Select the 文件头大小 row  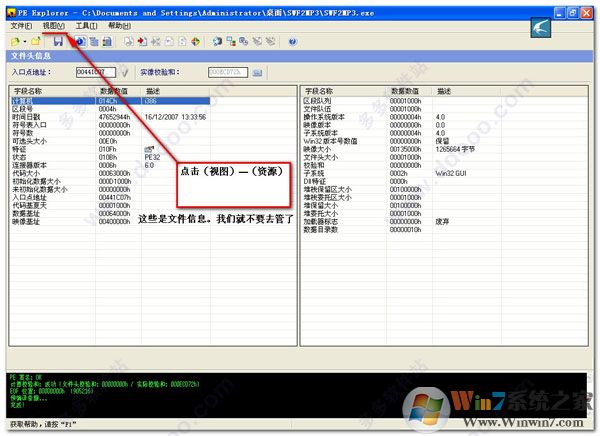pyautogui.click(x=401, y=157)
